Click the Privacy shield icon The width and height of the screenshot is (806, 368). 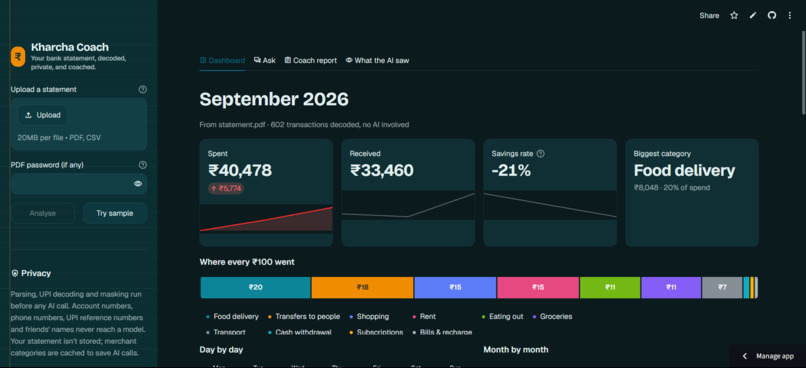coord(15,273)
